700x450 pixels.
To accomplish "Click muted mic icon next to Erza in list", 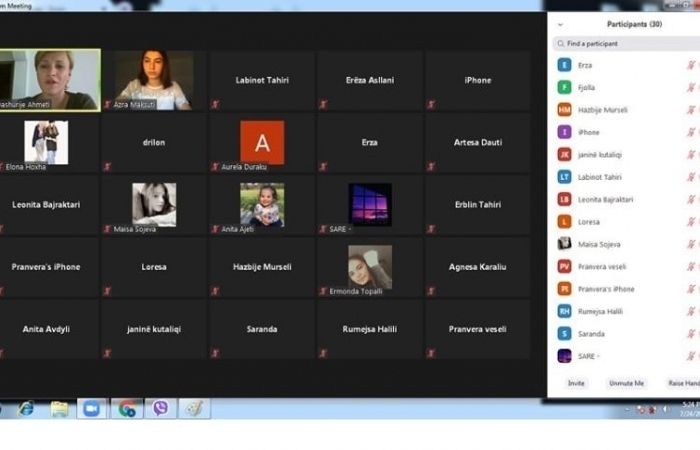I will [x=690, y=65].
